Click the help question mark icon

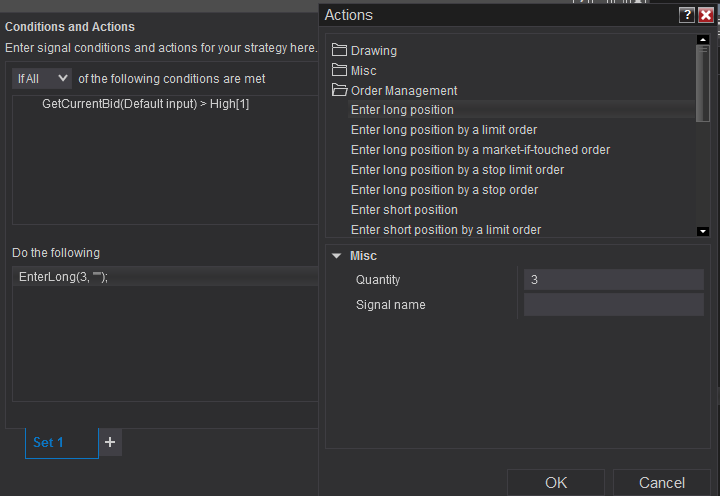(x=686, y=15)
